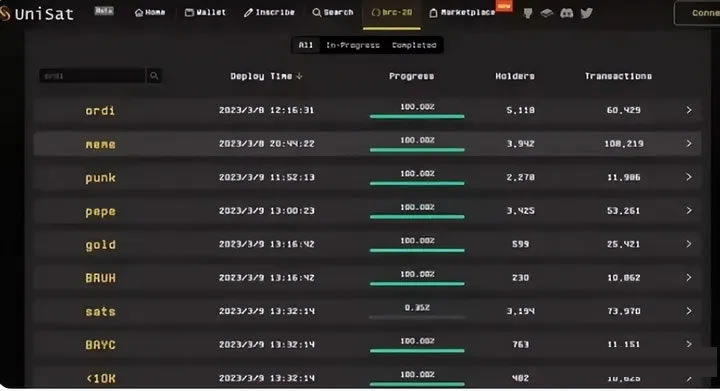Open the GitBook docs icon
The width and height of the screenshot is (720, 391).
546,13
